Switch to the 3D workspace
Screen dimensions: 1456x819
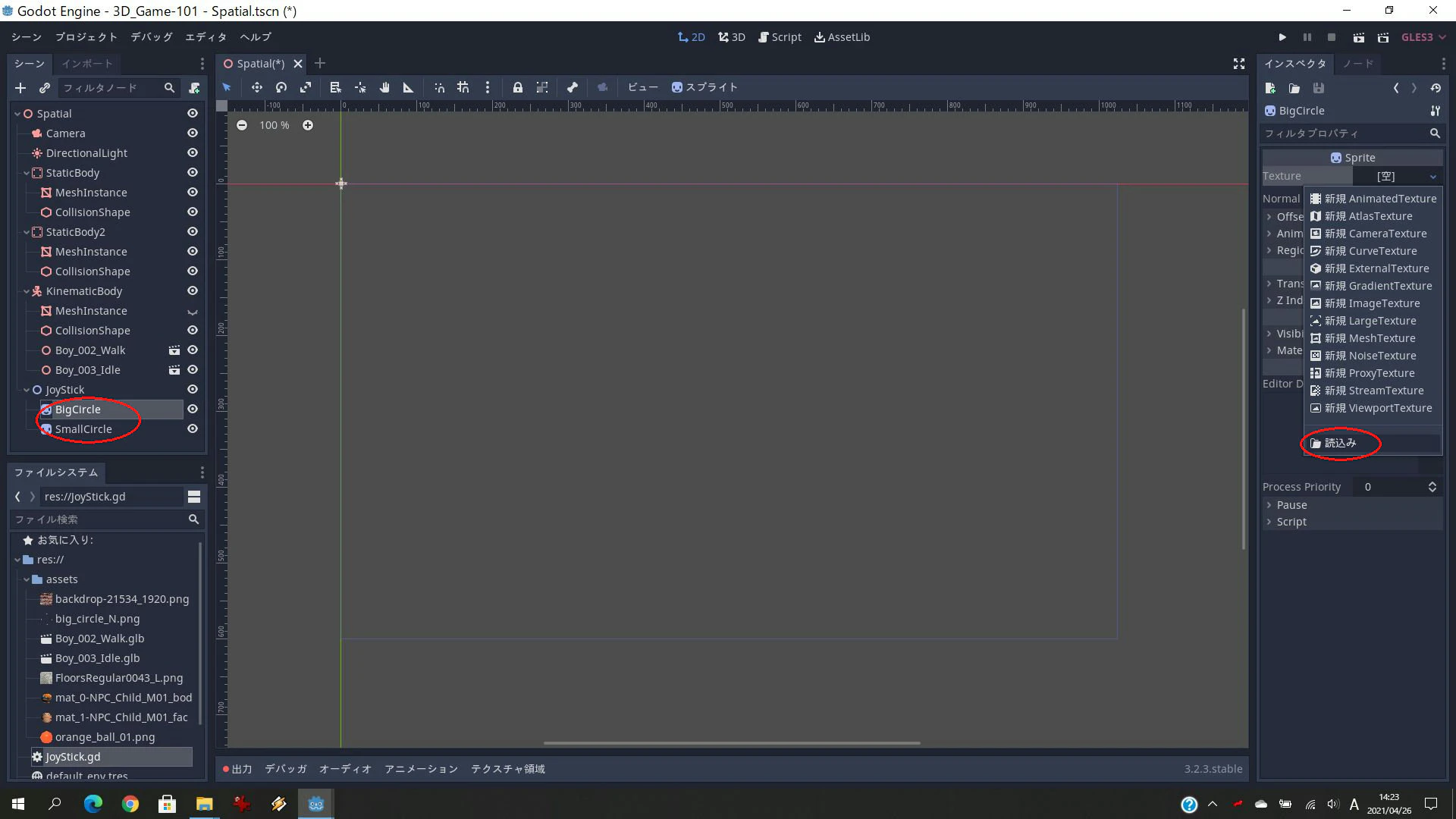[732, 37]
